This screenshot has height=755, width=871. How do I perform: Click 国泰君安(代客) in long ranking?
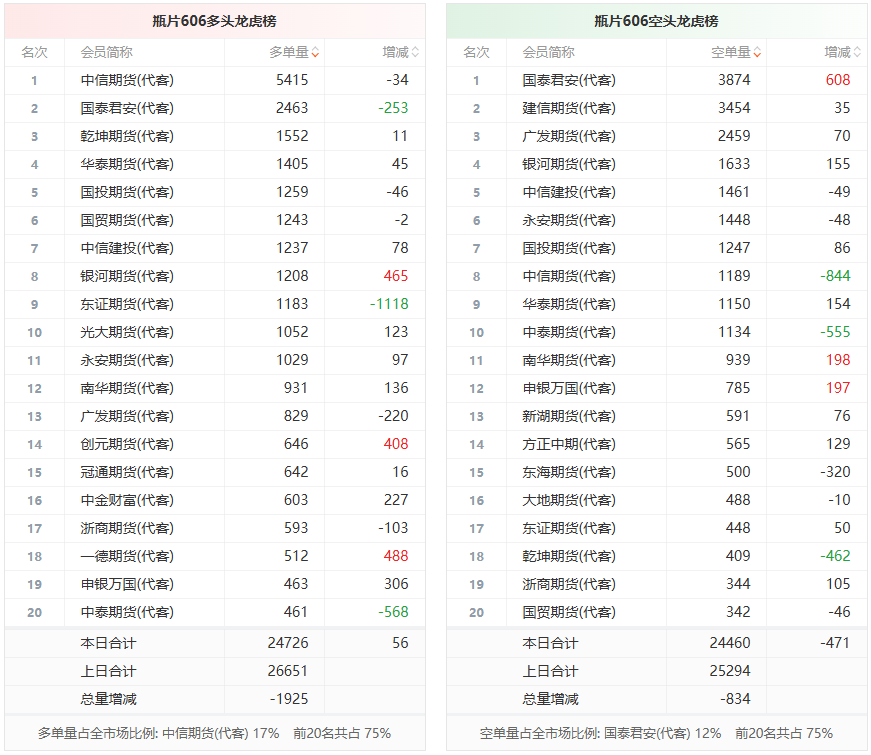click(x=127, y=108)
